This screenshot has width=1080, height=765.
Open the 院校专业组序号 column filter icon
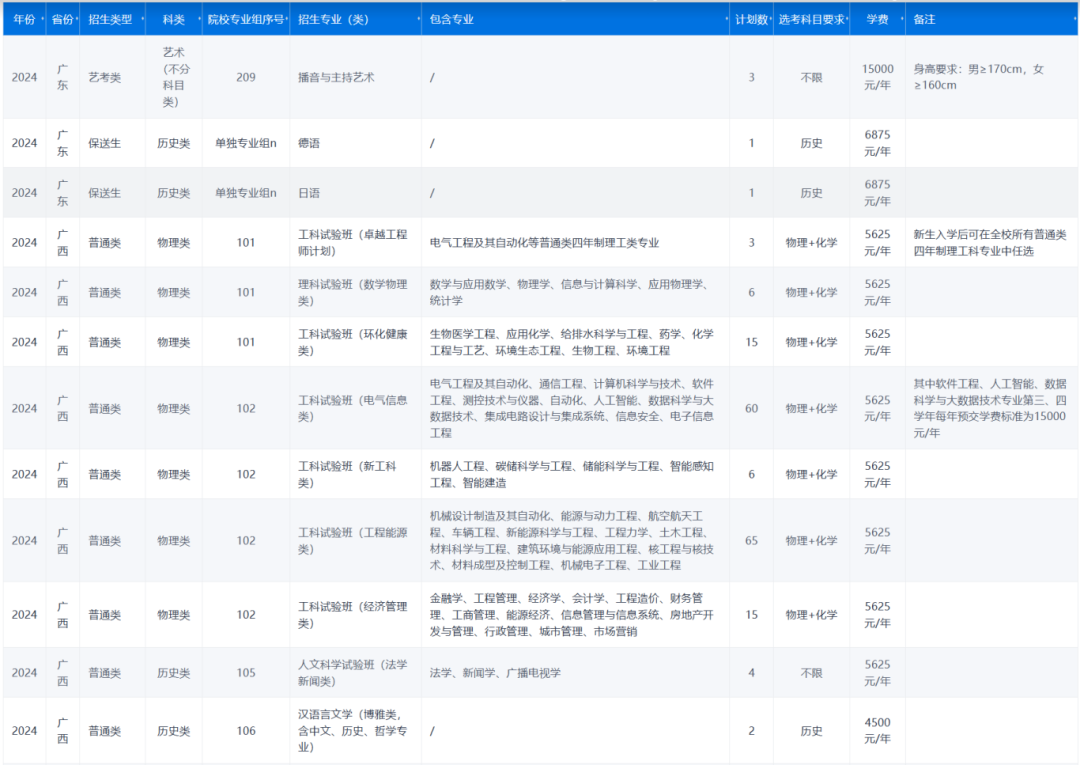click(x=288, y=19)
